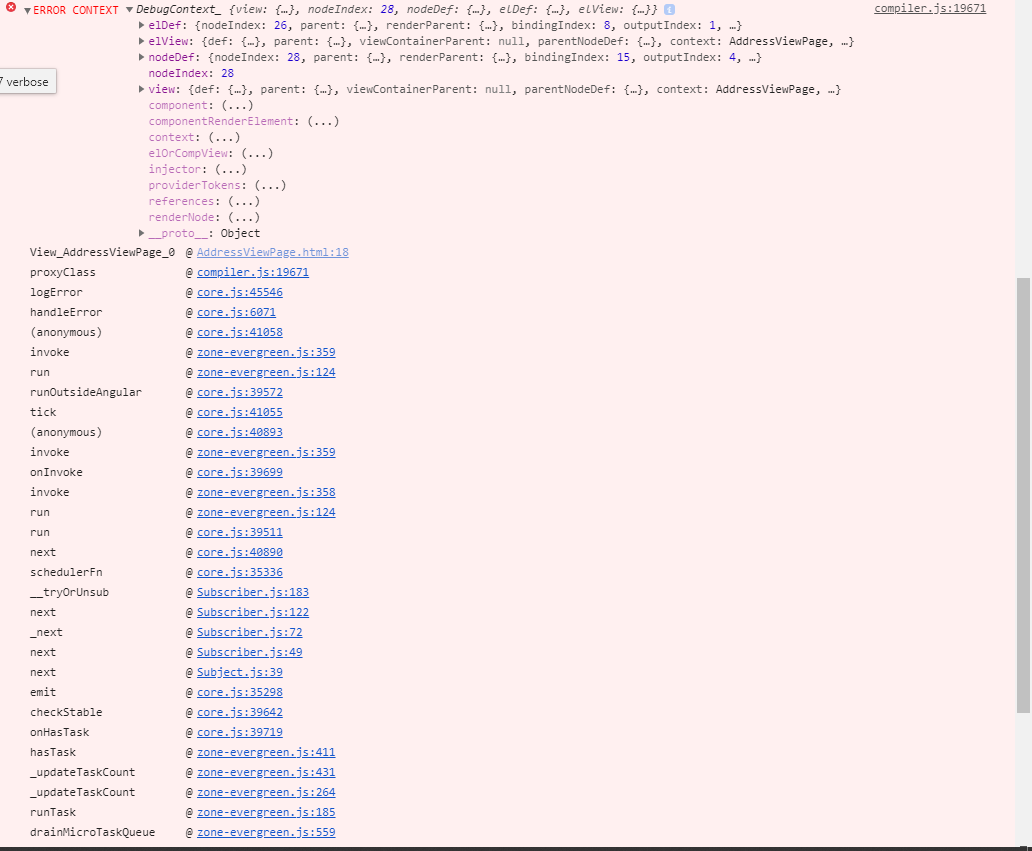Evaluate the injector getter (...)

(x=230, y=169)
